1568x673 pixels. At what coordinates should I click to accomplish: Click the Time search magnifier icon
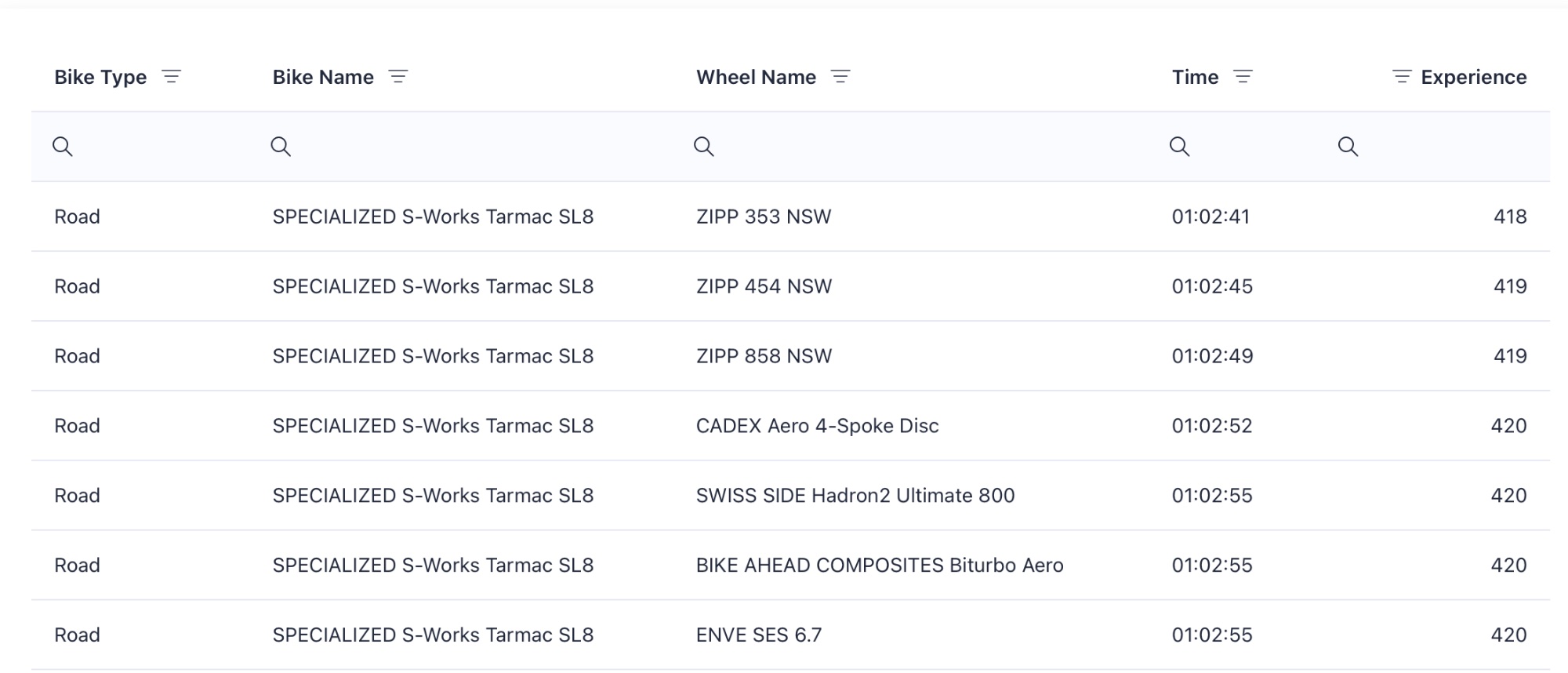(x=1179, y=147)
